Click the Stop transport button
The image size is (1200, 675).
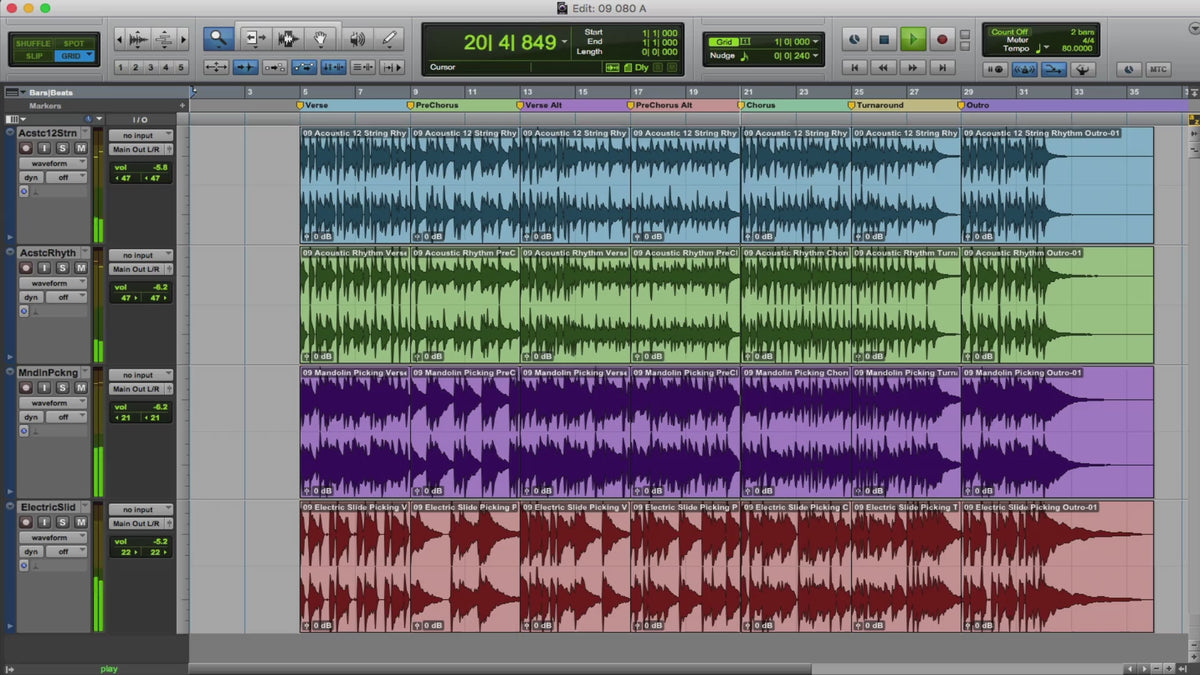coord(883,40)
